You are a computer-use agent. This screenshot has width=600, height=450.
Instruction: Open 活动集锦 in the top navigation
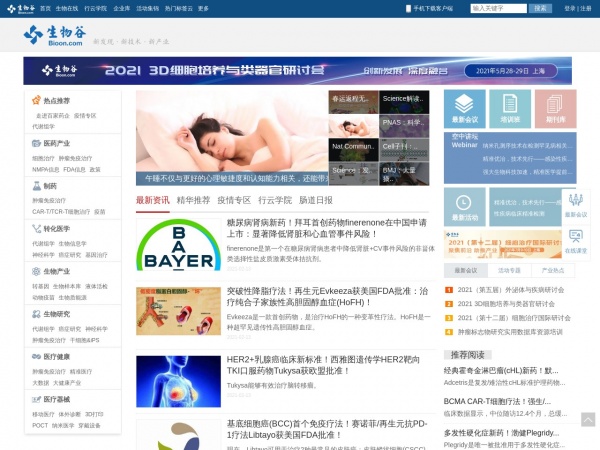pyautogui.click(x=147, y=8)
